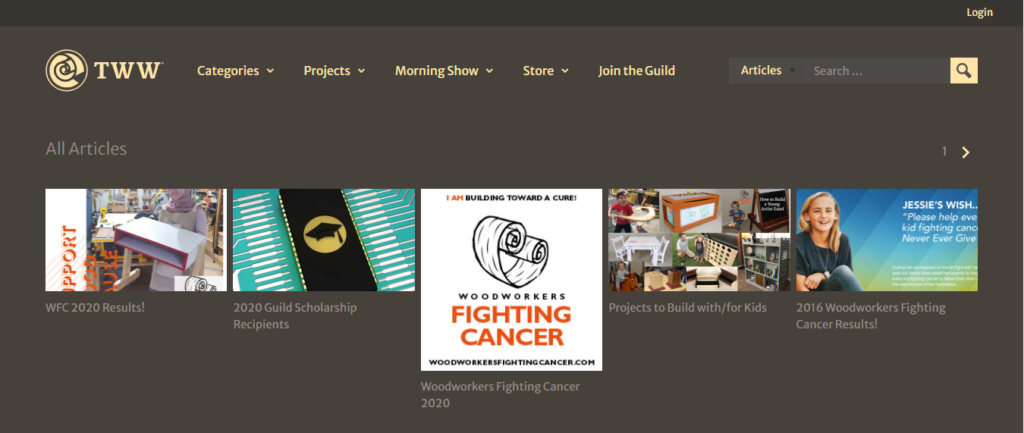Expand the Categories dropdown chevron
The image size is (1024, 433).
pyautogui.click(x=270, y=71)
